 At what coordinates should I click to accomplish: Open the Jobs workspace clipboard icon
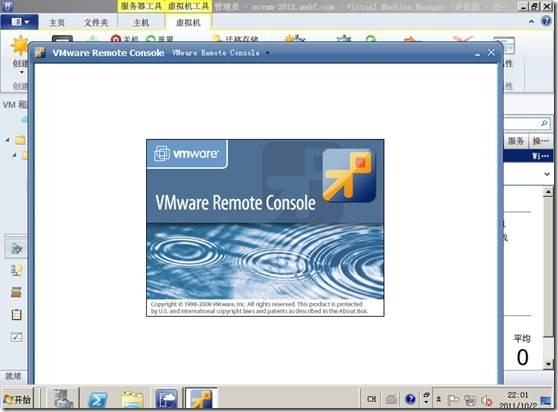[x=16, y=315]
